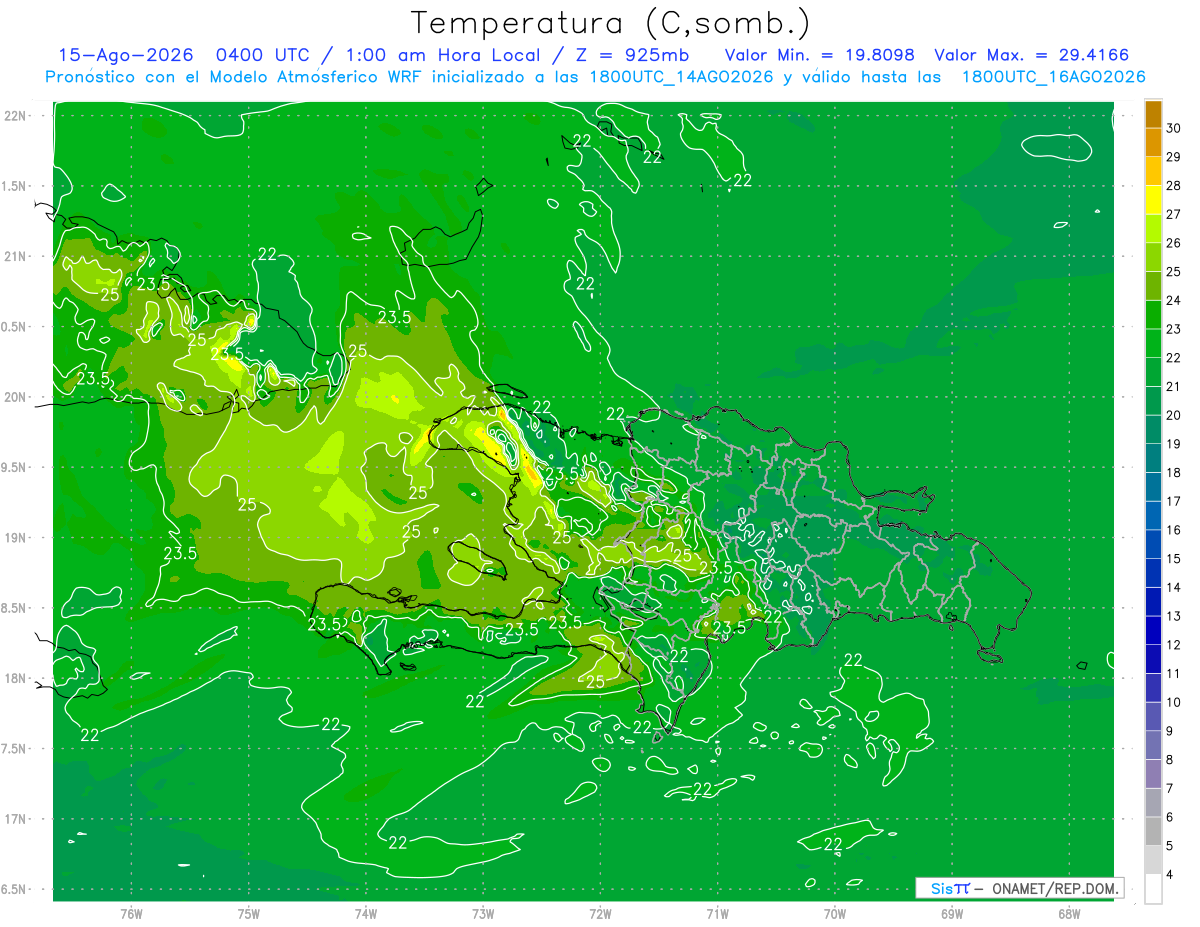Click blue scale swatch between 14 and 15
This screenshot has height=927, width=1200.
coord(1153,574)
